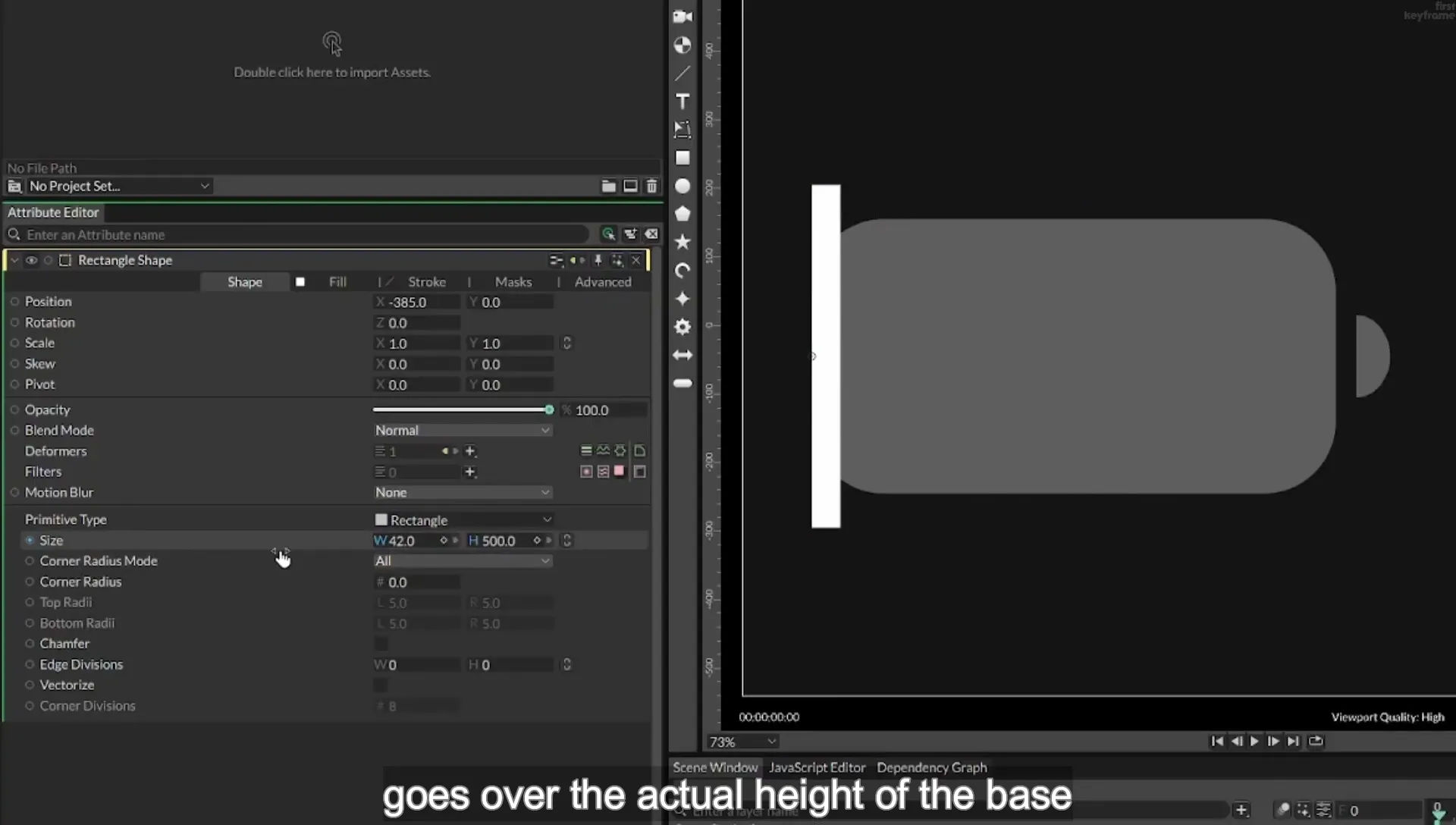Open the camera tool in toolbar

coord(682,17)
